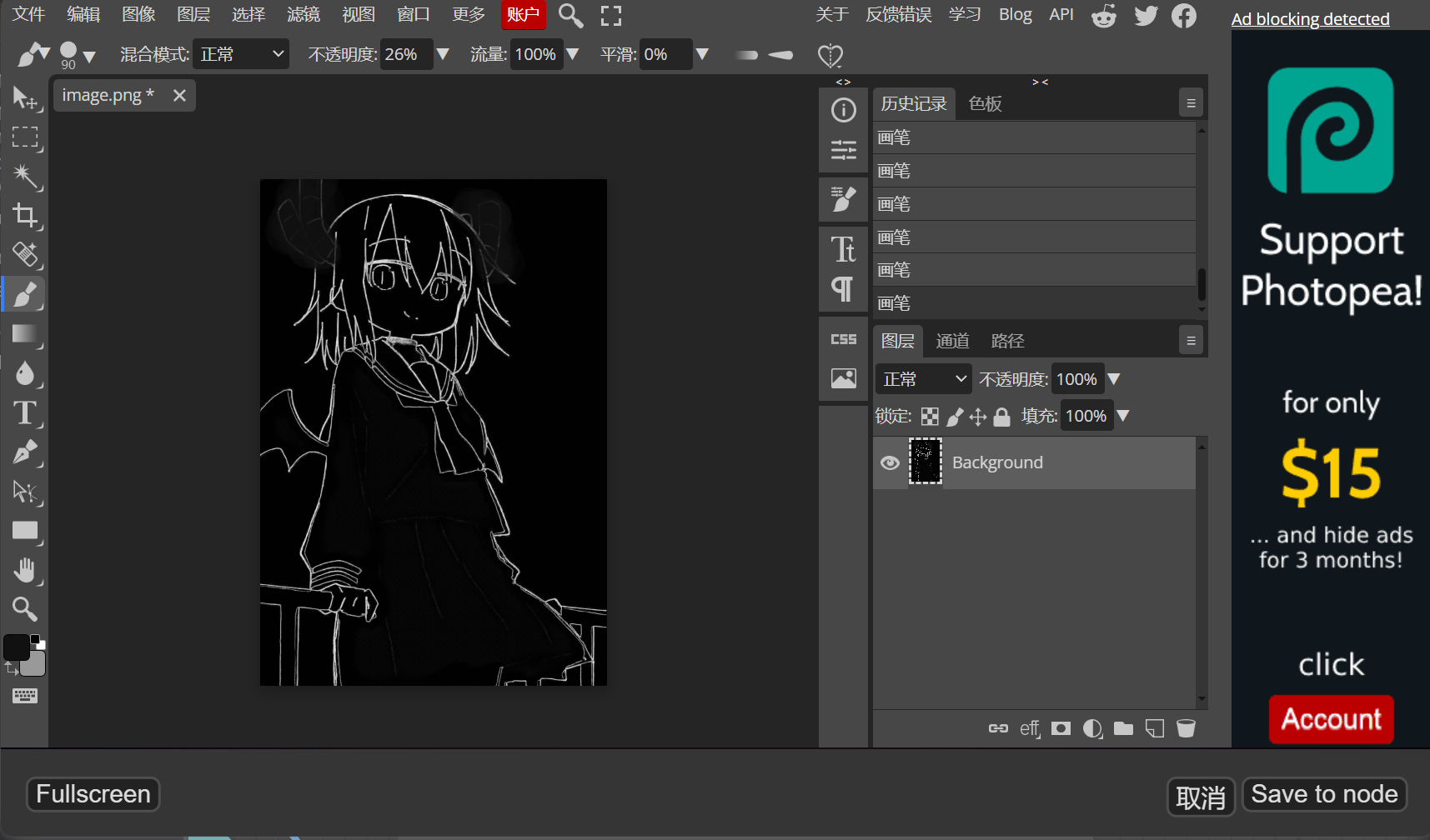Select the Gradient tool in the toolbar

[x=25, y=334]
